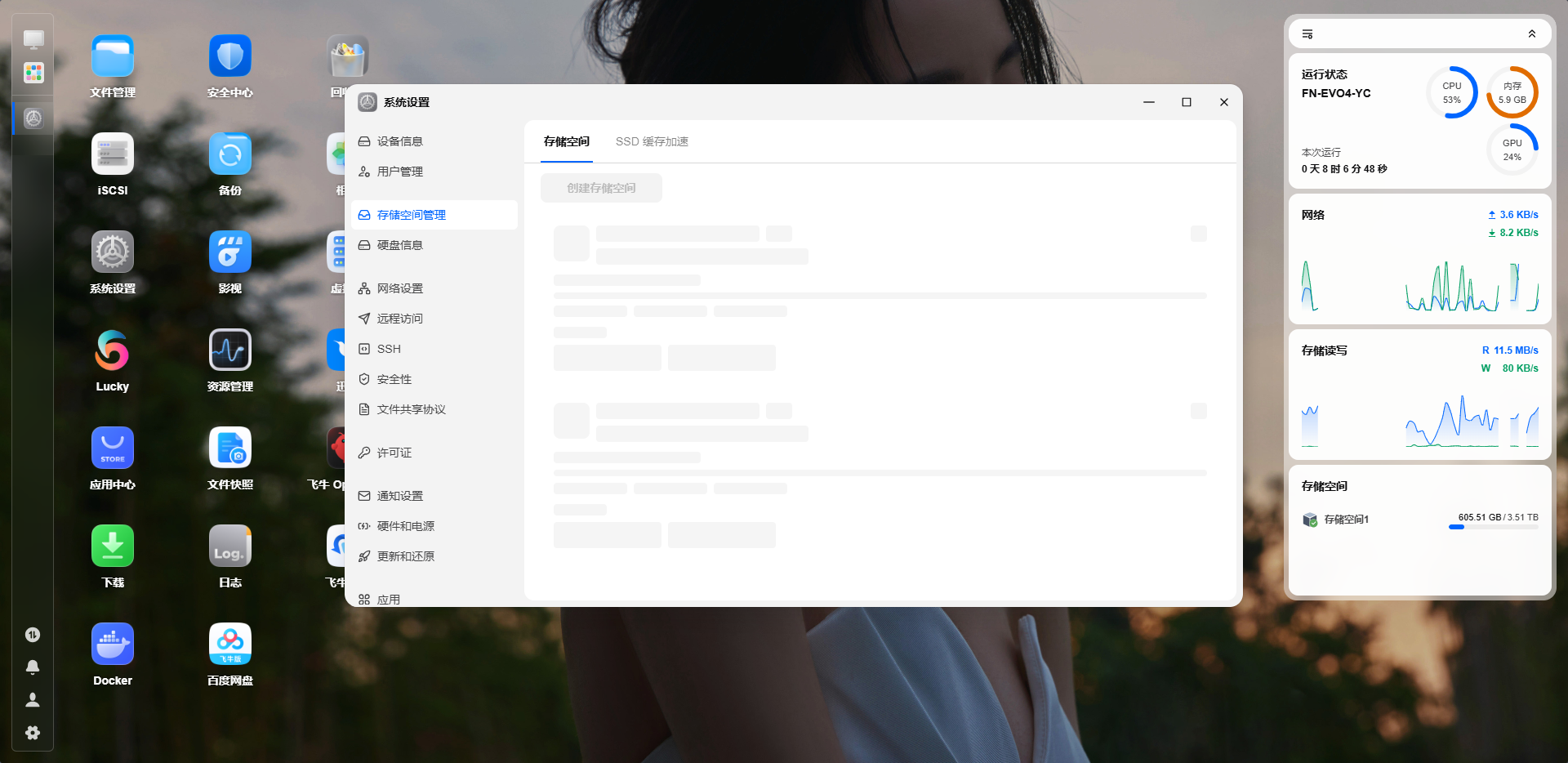This screenshot has height=763, width=1568.
Task: Open the 存储读写 chart widget
Action: click(1420, 394)
